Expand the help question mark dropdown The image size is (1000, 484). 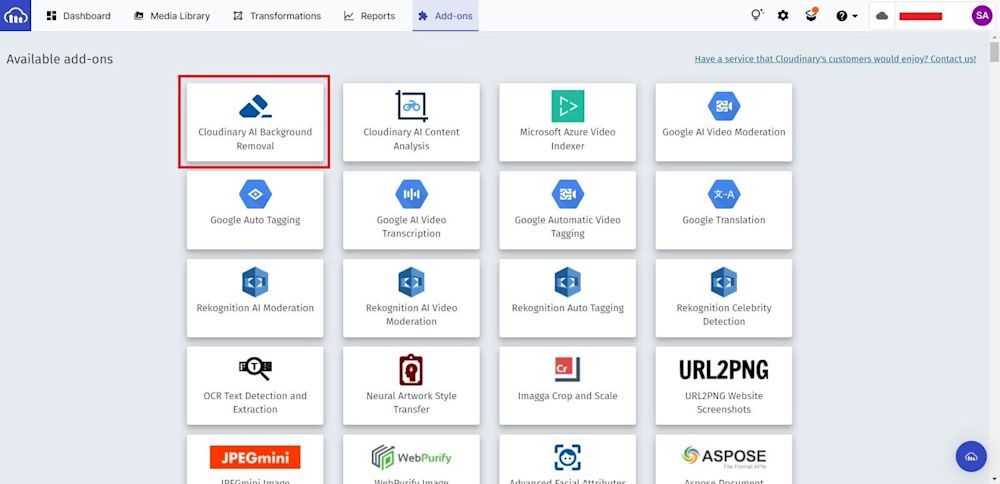click(847, 16)
